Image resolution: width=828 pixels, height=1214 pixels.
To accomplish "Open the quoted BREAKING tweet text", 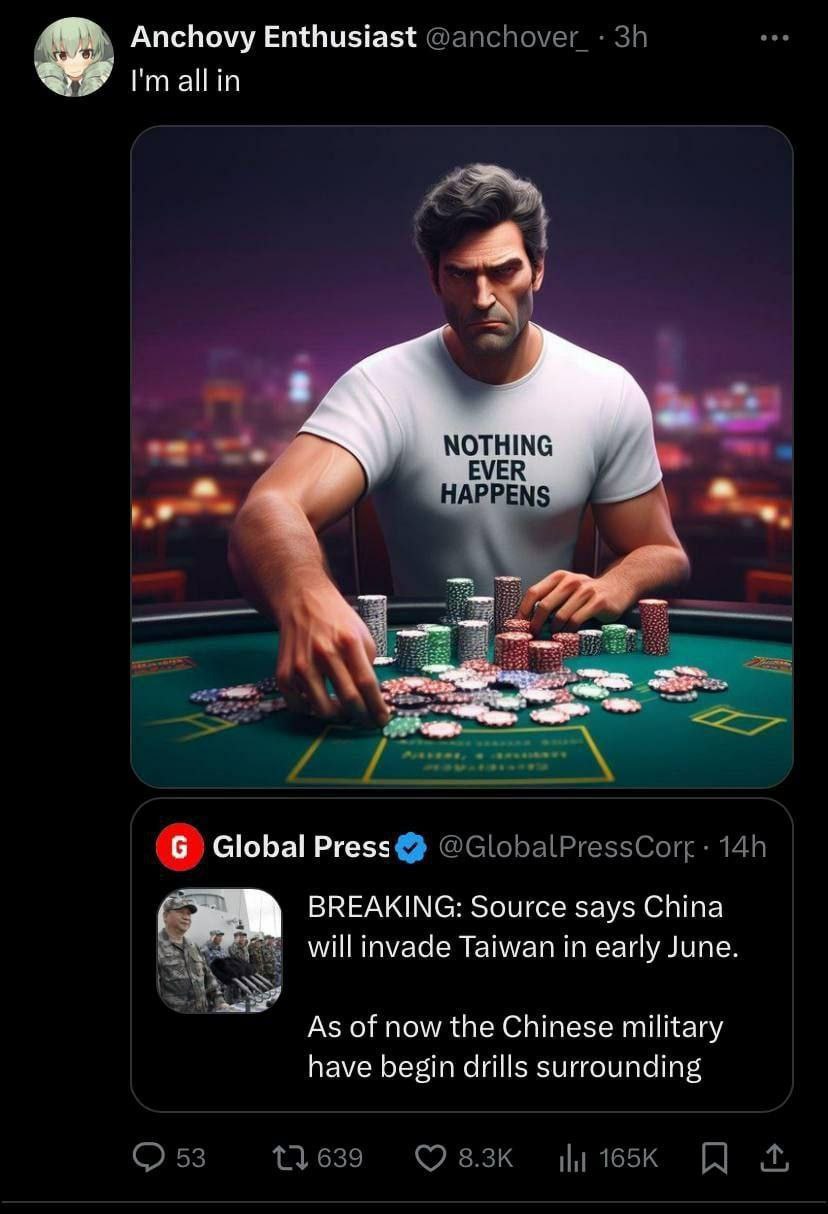I will (x=523, y=986).
